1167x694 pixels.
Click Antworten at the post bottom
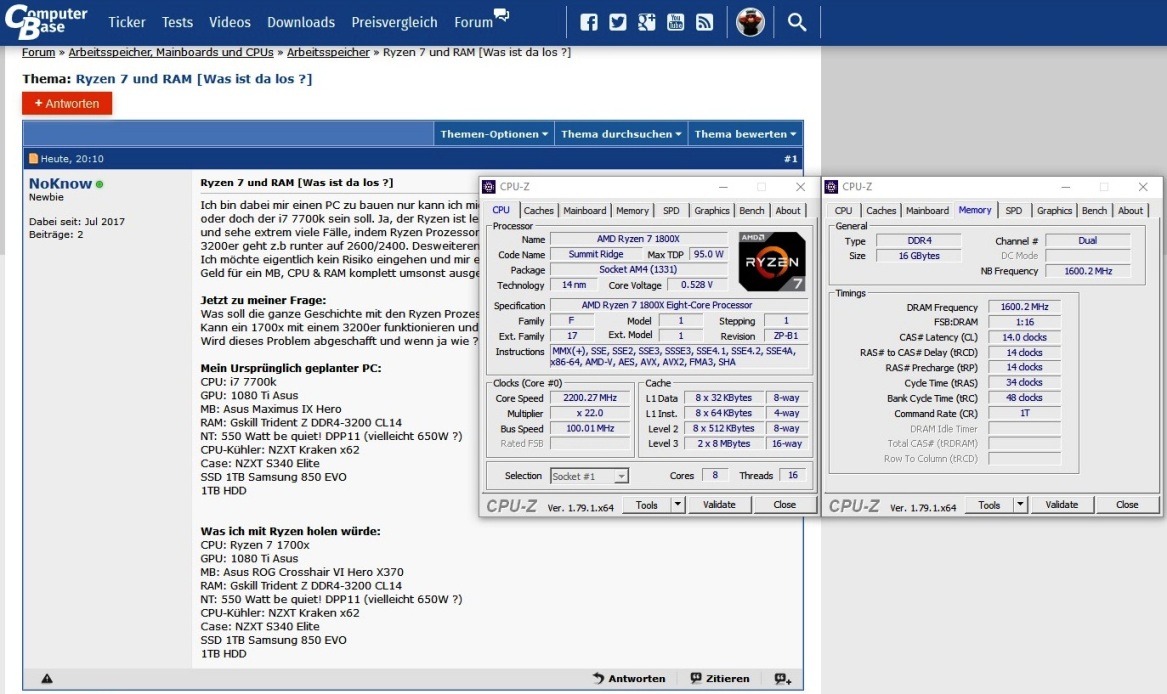tap(629, 678)
